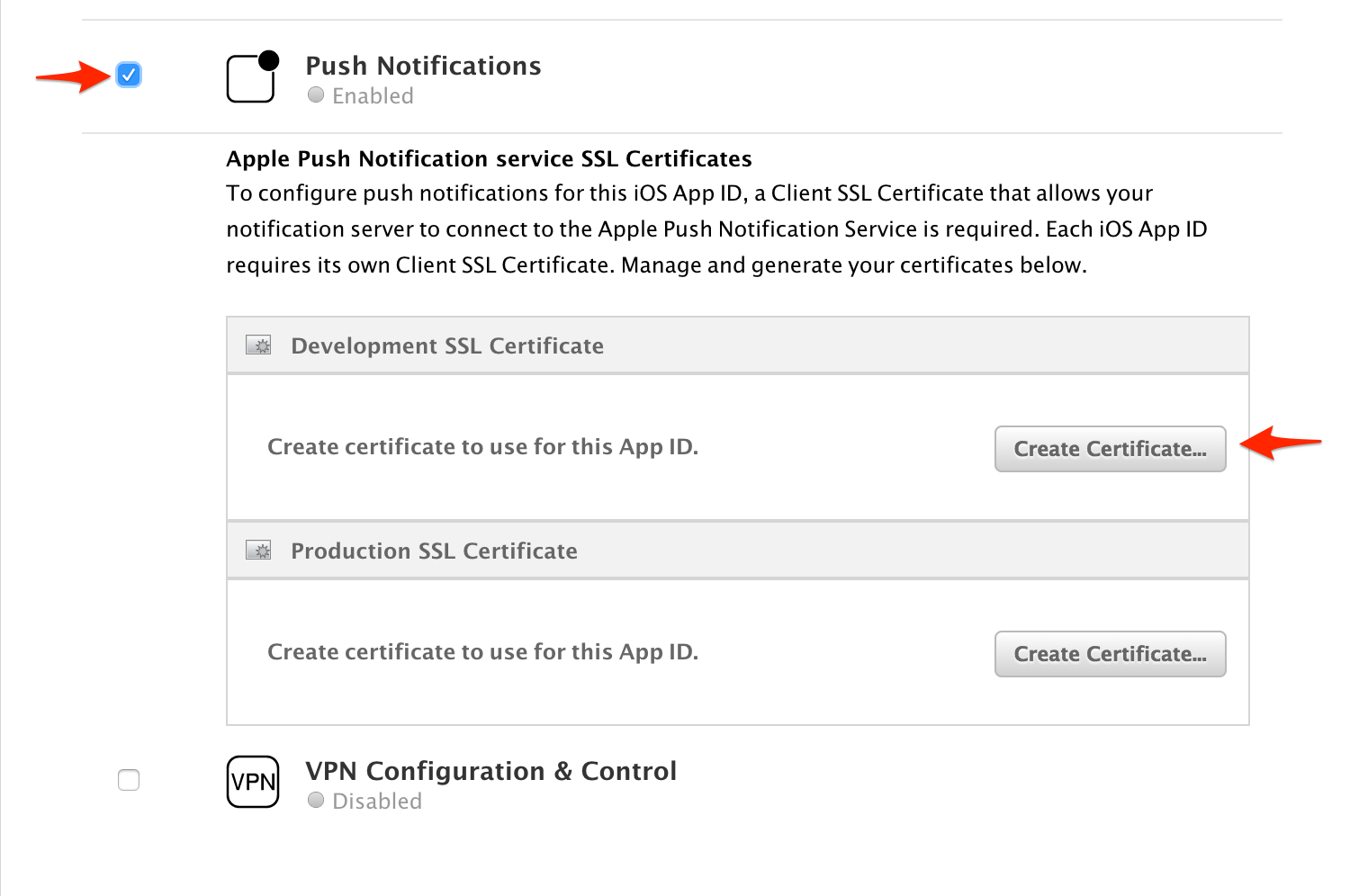Click the VPN Disabled status indicator
This screenshot has width=1359, height=896.
316,800
